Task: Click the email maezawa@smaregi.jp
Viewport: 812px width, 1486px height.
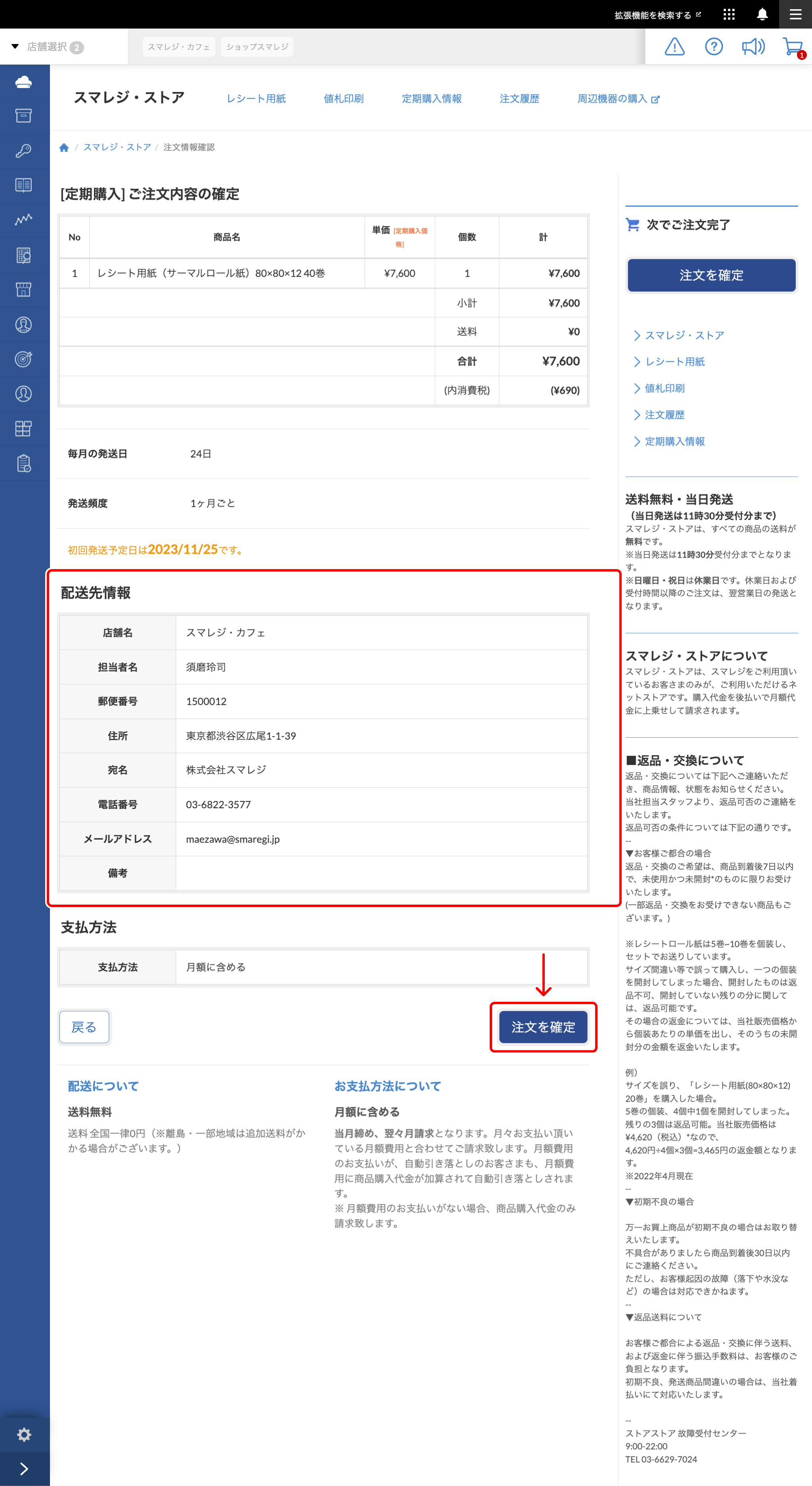Action: pos(233,839)
